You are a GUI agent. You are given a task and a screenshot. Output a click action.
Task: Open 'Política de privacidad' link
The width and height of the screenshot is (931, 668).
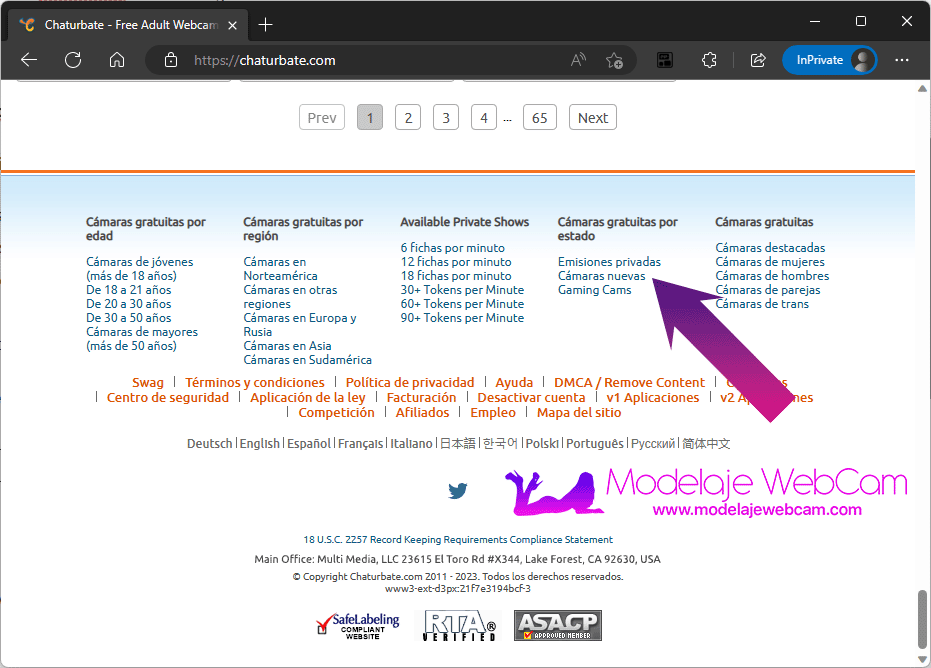(x=410, y=382)
